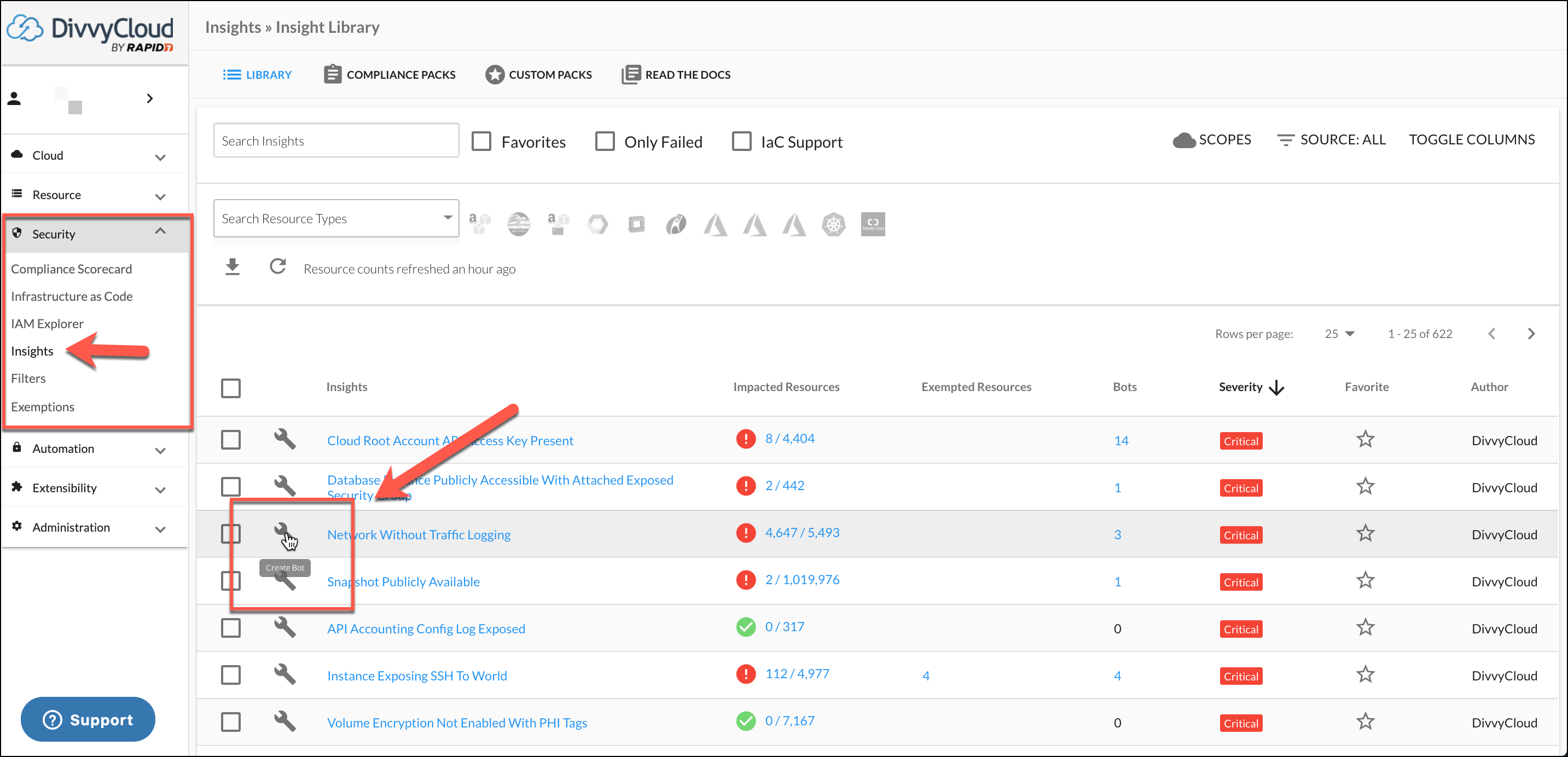This screenshot has width=1568, height=757.
Task: Click the Create Bot wrench for Database Instance Publicly Accessible
Action: point(284,486)
